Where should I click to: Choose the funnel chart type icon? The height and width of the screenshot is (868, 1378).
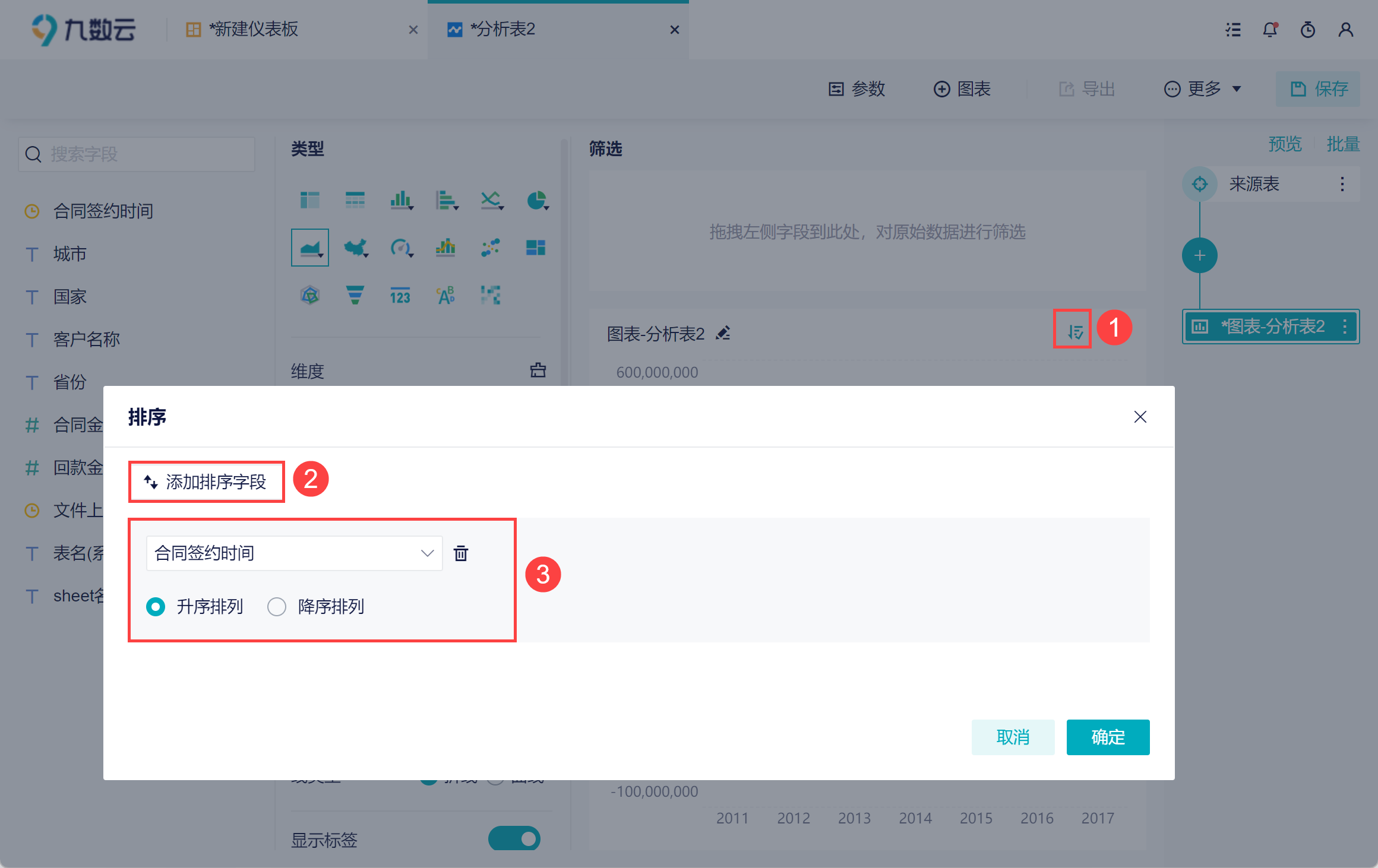(355, 294)
